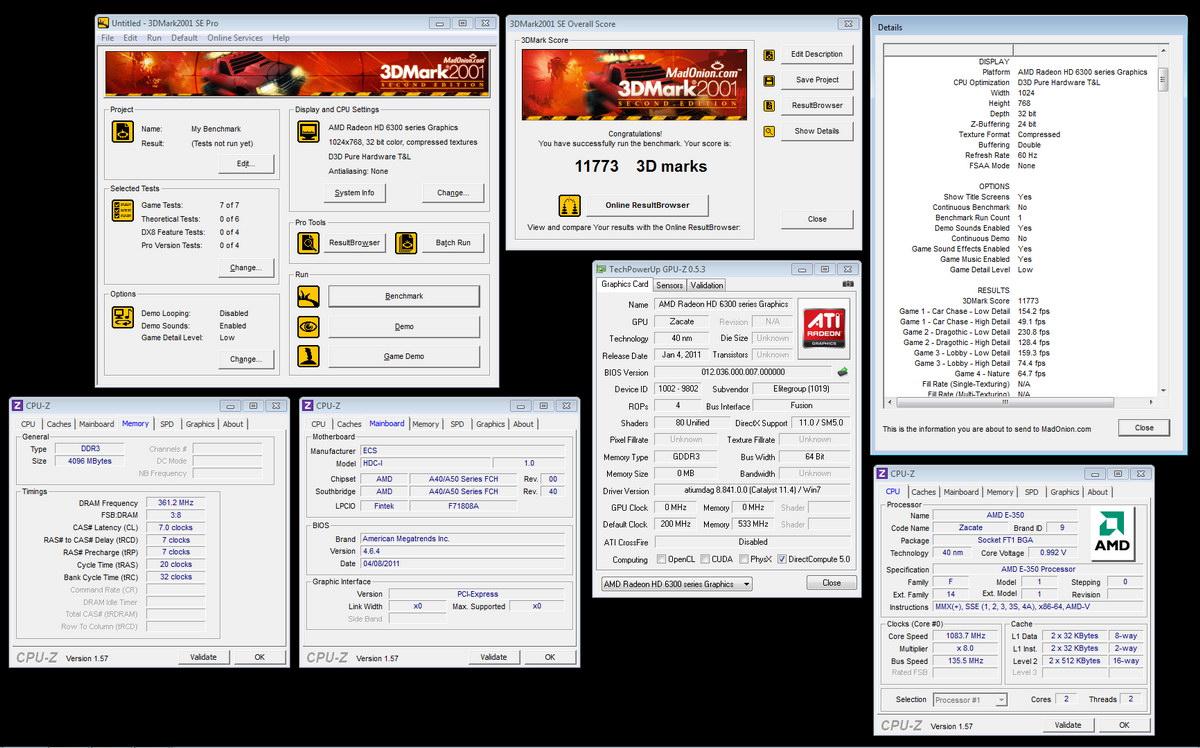
Task: Toggle the PhysX checkbox in GPU-Z
Action: [744, 560]
